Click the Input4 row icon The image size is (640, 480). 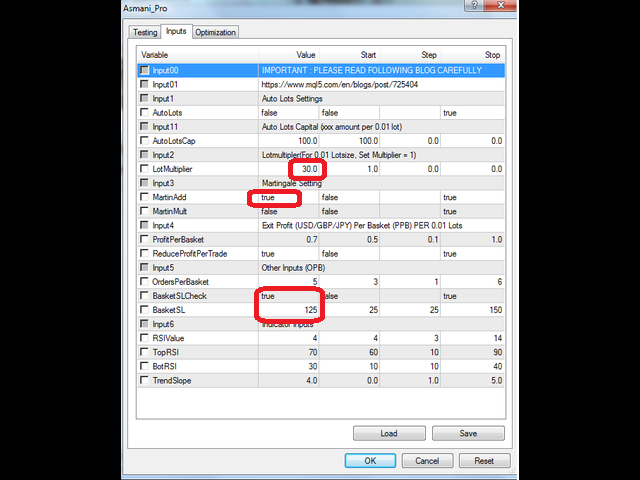144,225
